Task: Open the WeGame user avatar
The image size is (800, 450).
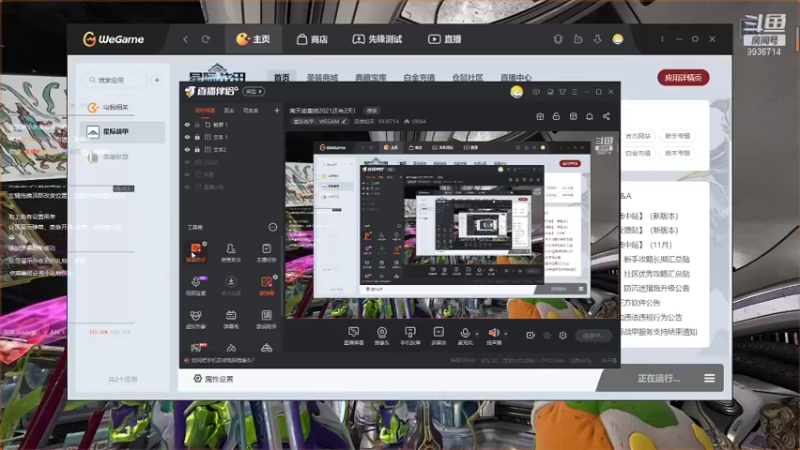Action: pyautogui.click(x=618, y=39)
